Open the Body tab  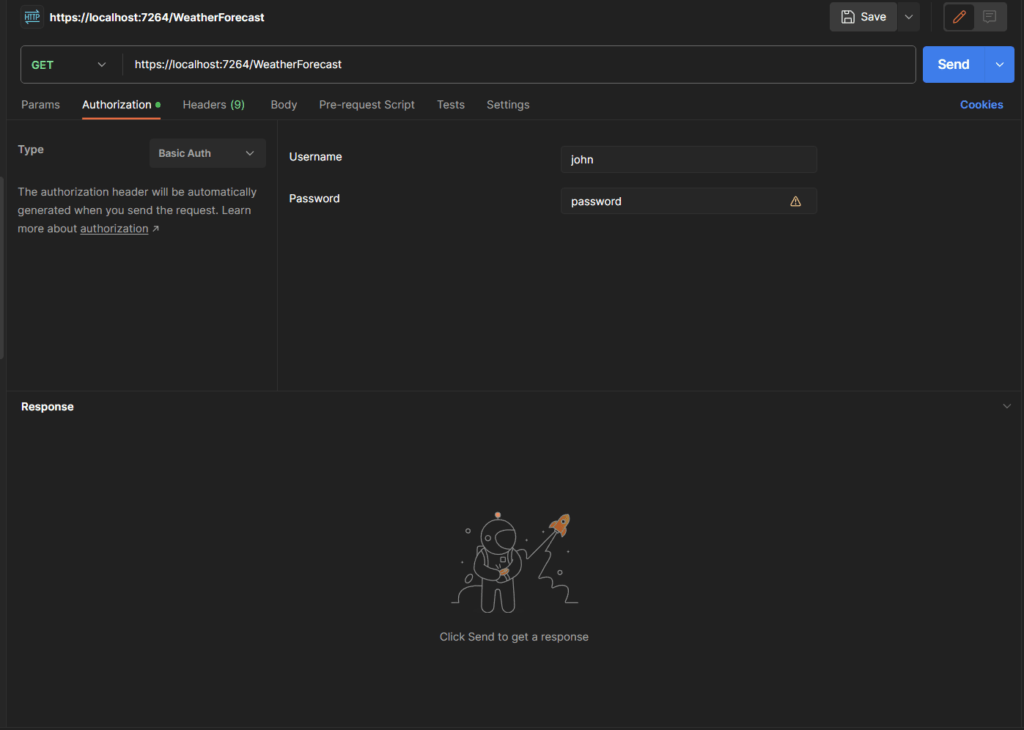click(x=283, y=104)
